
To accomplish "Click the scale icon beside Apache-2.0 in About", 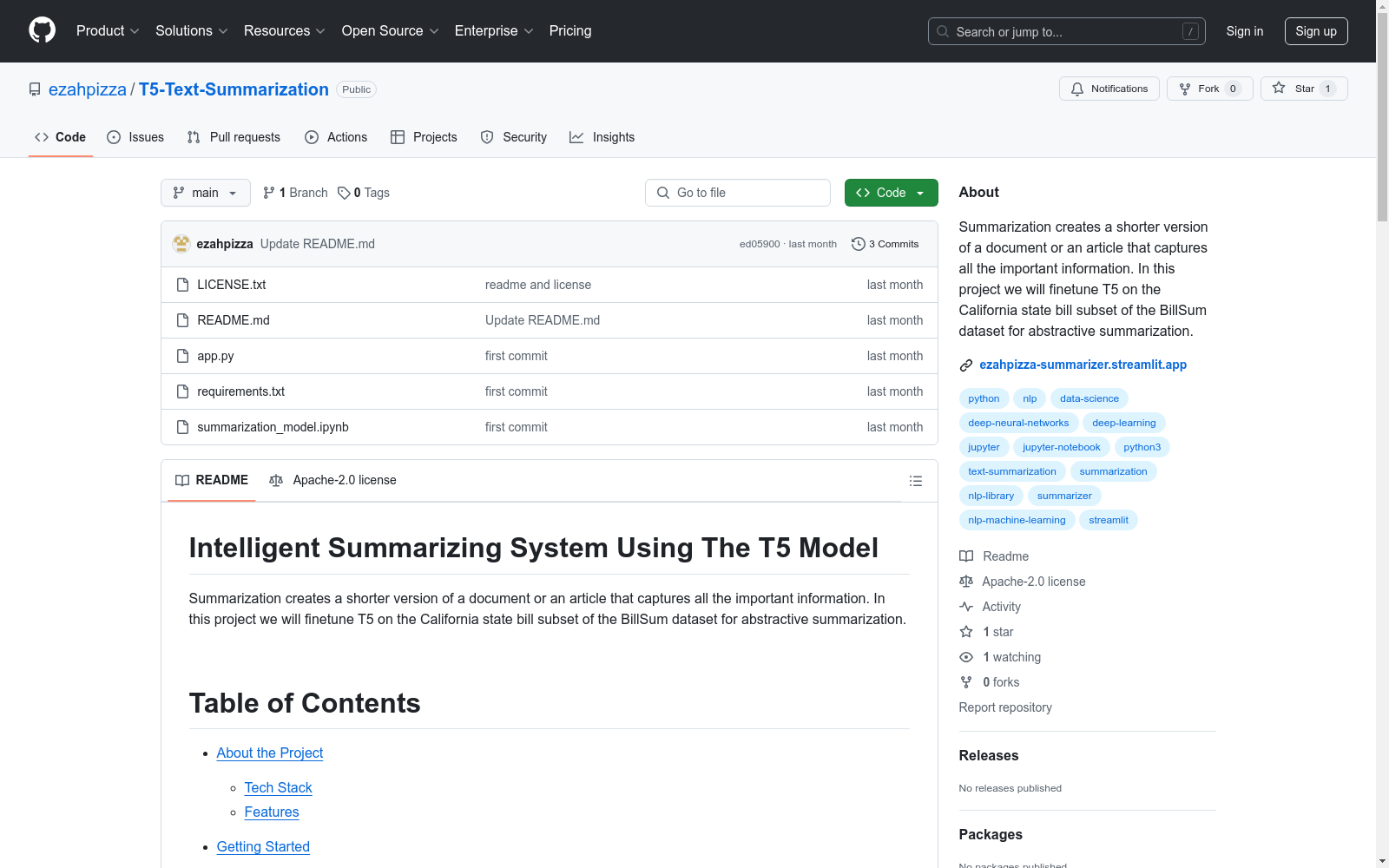I will coord(966,582).
